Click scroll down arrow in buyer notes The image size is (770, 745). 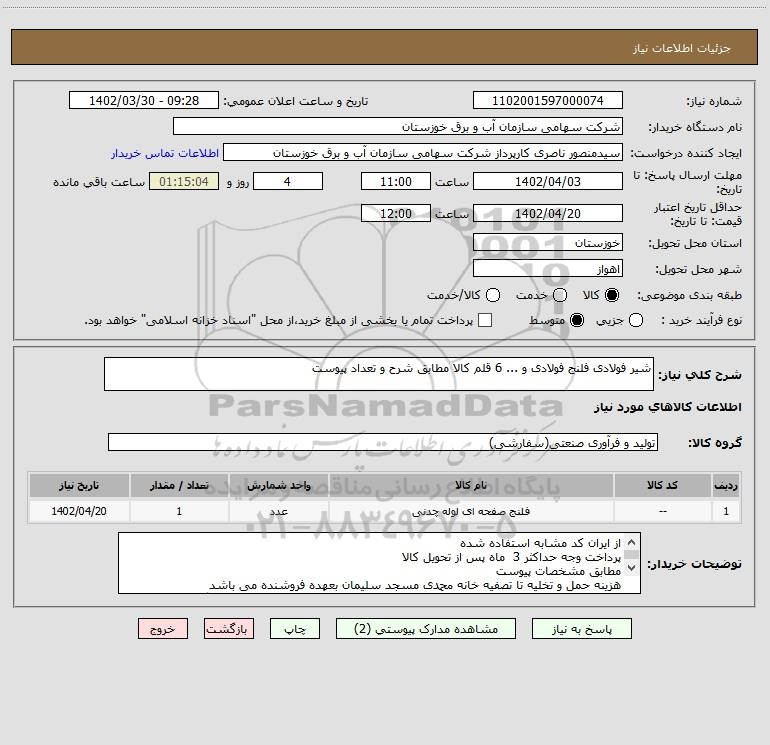tap(632, 568)
